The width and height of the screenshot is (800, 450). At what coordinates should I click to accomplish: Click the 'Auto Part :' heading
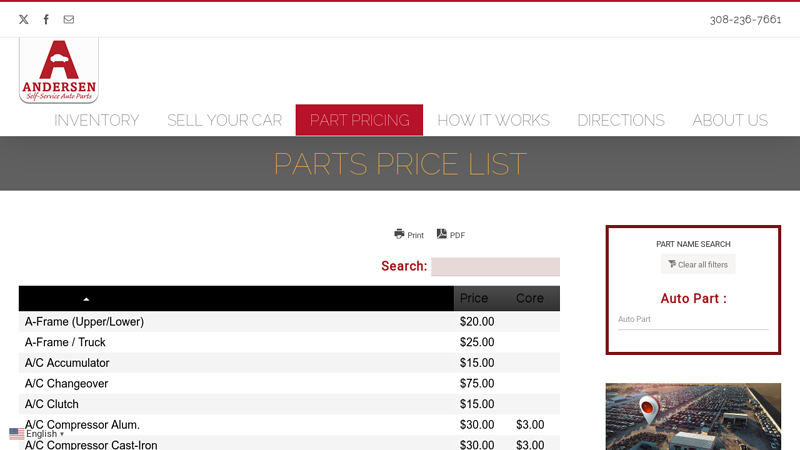coord(693,298)
